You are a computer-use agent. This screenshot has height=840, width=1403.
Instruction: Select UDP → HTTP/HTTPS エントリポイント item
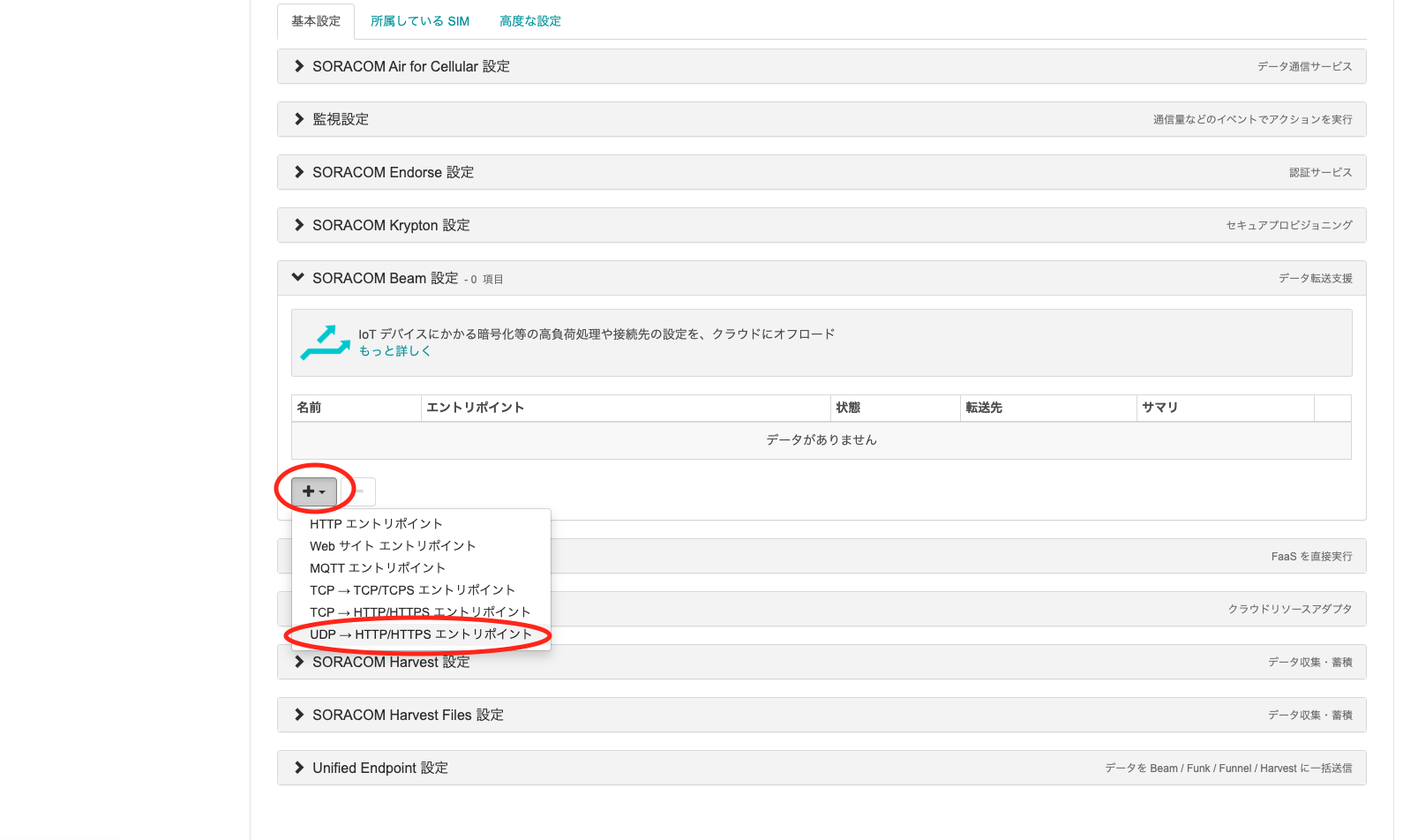[421, 634]
